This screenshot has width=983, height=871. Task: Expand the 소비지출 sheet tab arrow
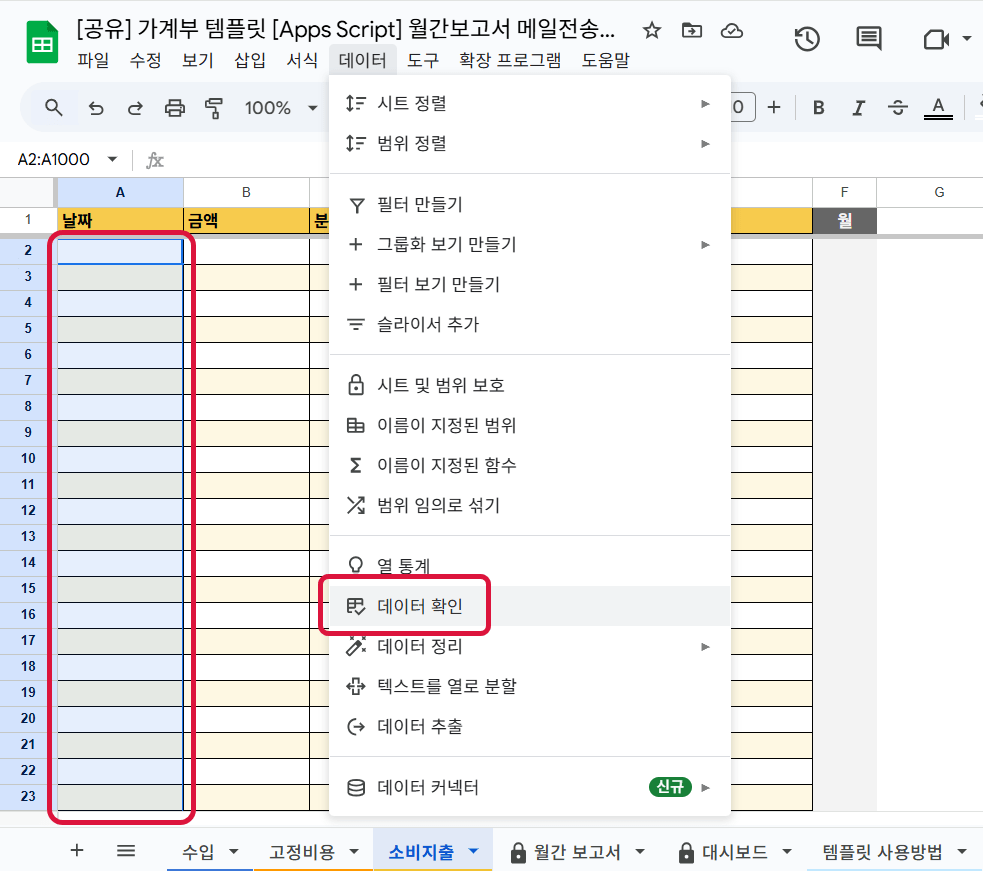tap(473, 852)
